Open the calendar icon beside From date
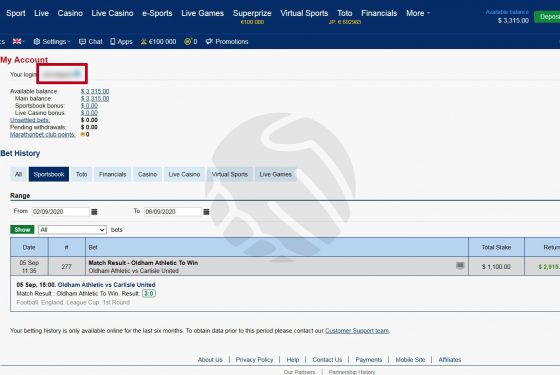This screenshot has width=560, height=375. pos(94,212)
